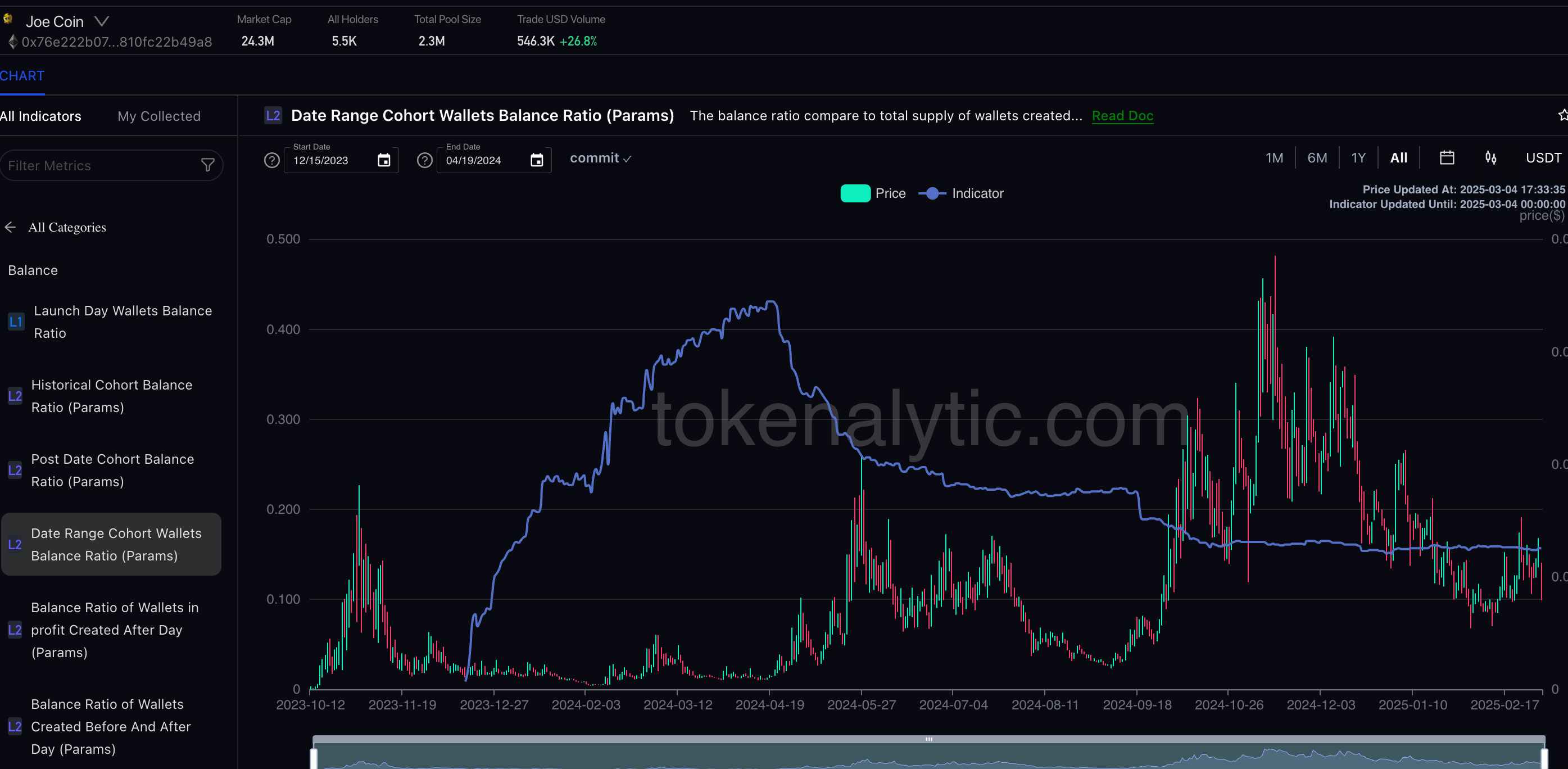Select Historical Cohort Balance Ratio (Params)
The height and width of the screenshot is (769, 1568).
[x=111, y=396]
